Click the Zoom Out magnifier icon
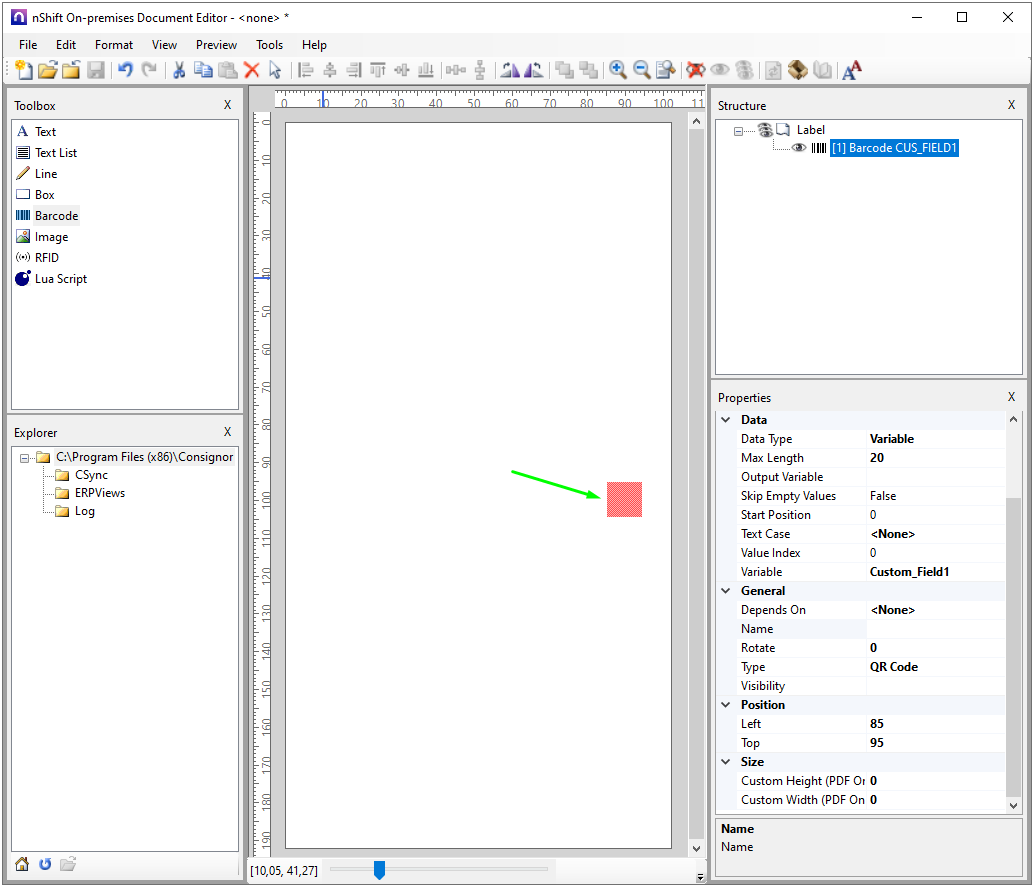The image size is (1035, 887). (x=642, y=70)
